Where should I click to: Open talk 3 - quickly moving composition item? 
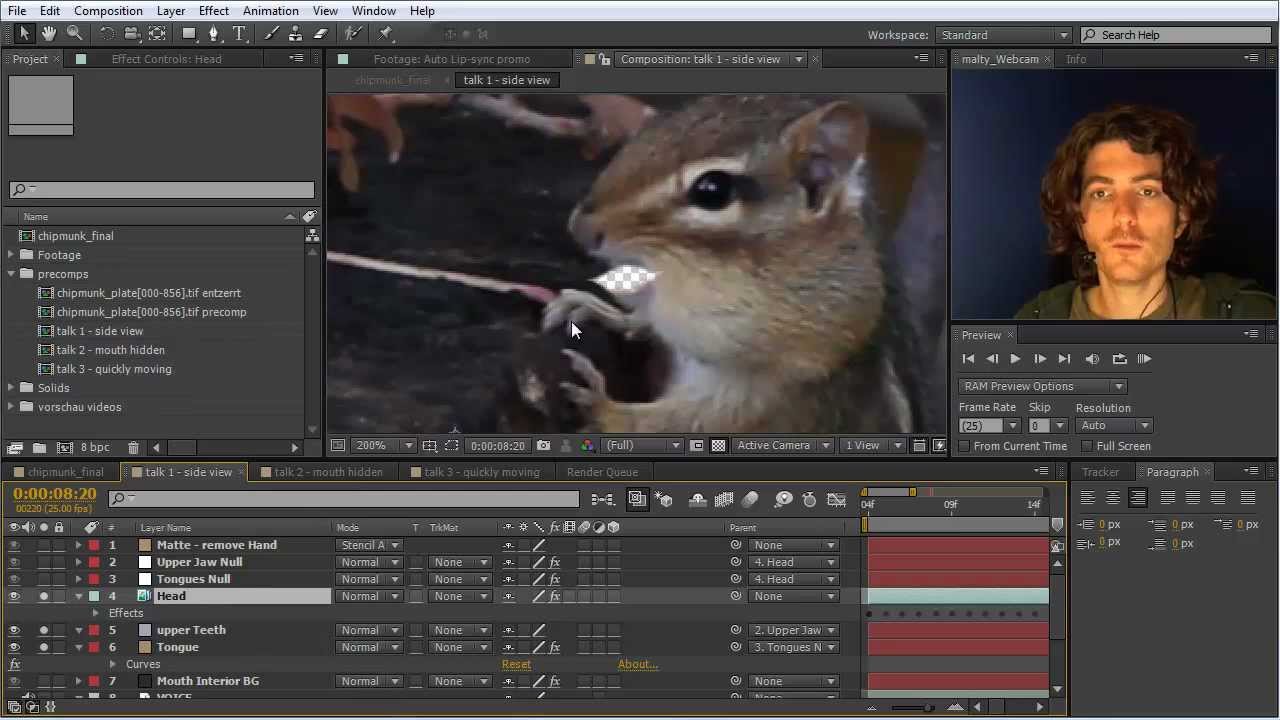[114, 369]
